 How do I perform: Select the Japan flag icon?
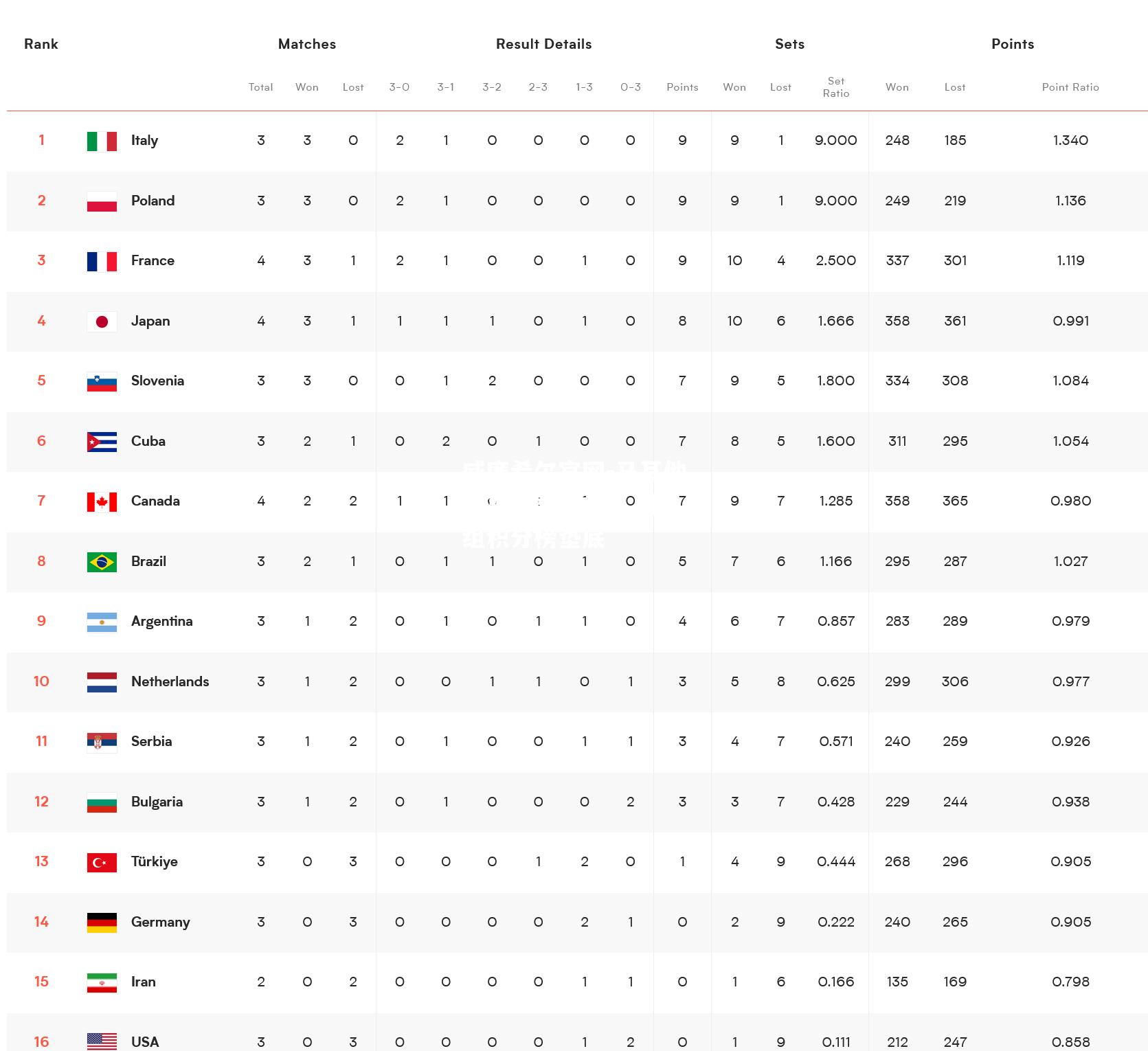click(102, 321)
